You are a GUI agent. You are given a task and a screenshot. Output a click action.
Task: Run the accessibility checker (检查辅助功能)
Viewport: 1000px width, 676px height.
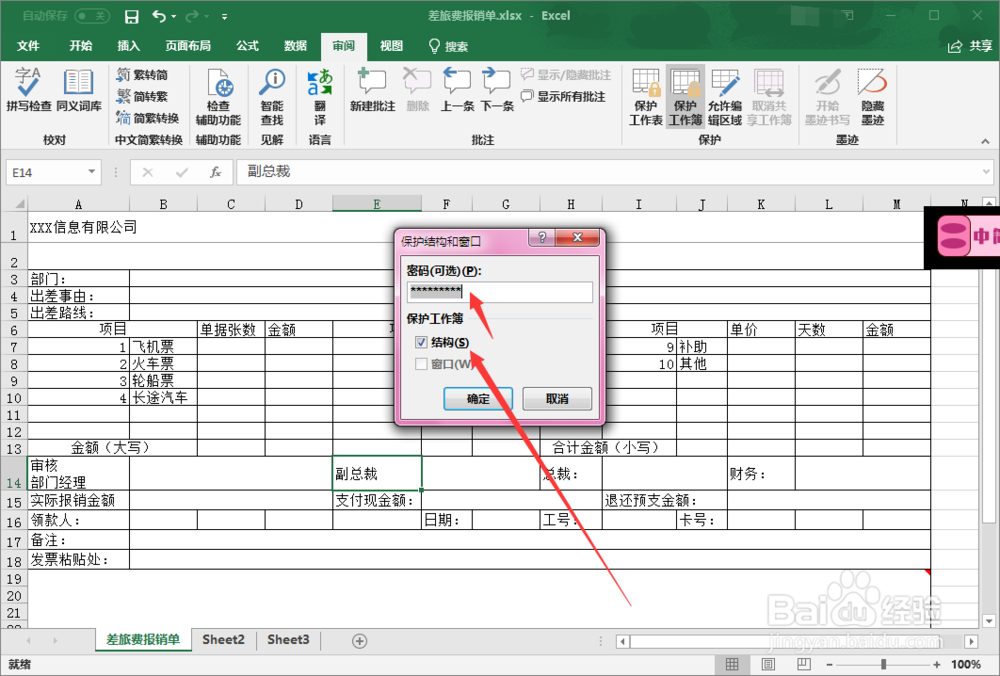(x=218, y=98)
